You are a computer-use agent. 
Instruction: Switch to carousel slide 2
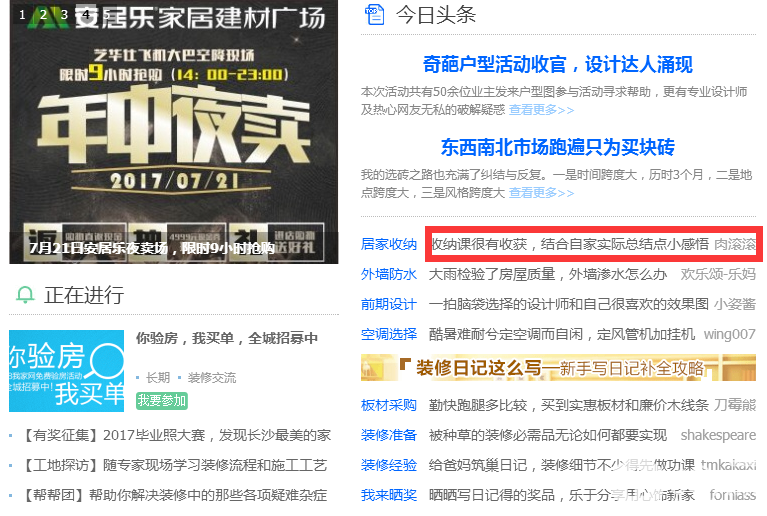click(x=43, y=15)
